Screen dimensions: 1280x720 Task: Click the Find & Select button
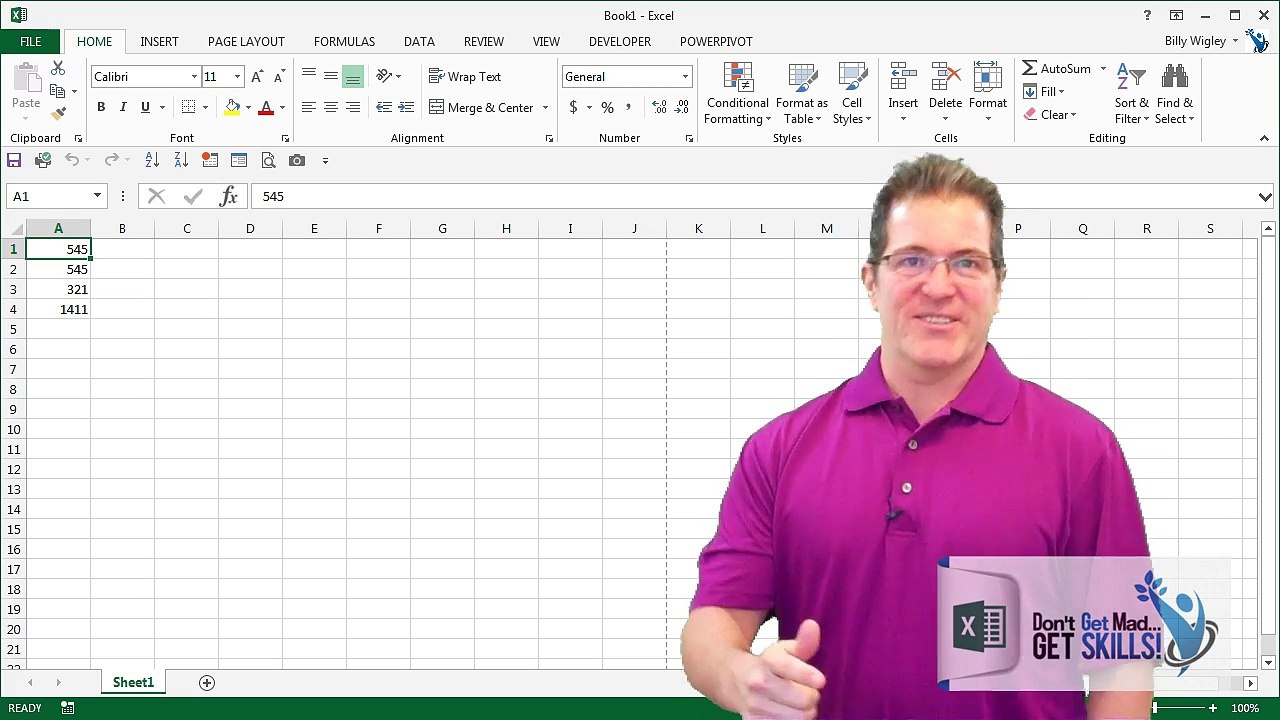[1175, 94]
